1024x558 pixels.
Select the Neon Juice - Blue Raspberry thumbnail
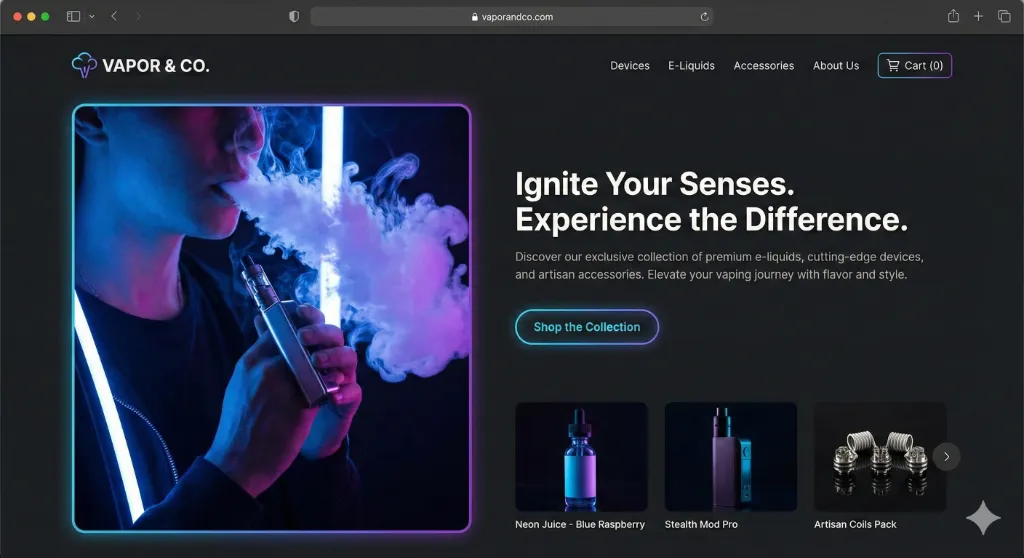click(581, 457)
